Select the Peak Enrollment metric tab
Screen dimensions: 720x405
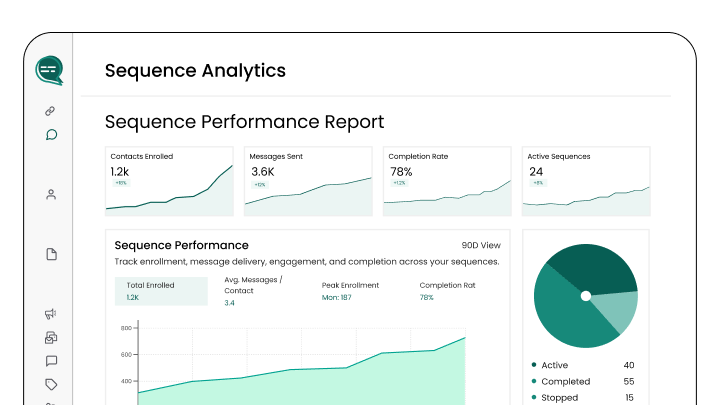(x=350, y=291)
